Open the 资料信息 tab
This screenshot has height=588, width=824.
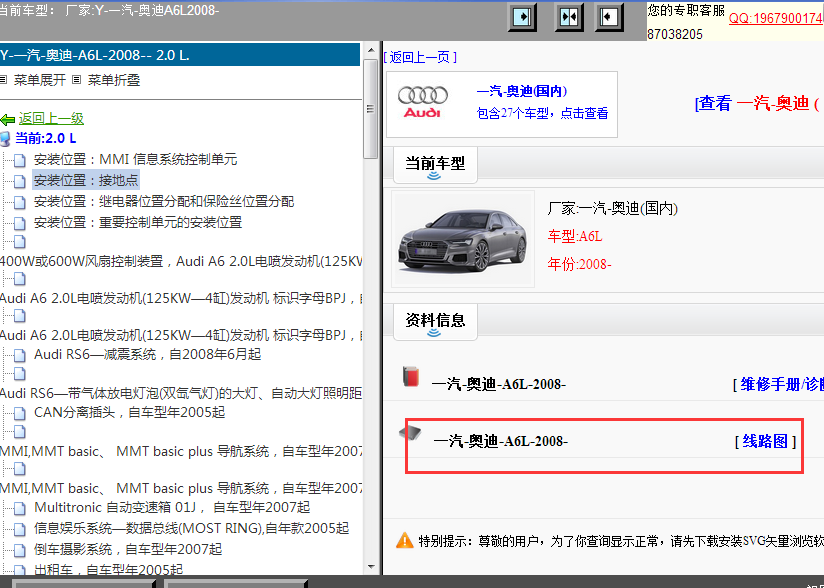point(435,321)
